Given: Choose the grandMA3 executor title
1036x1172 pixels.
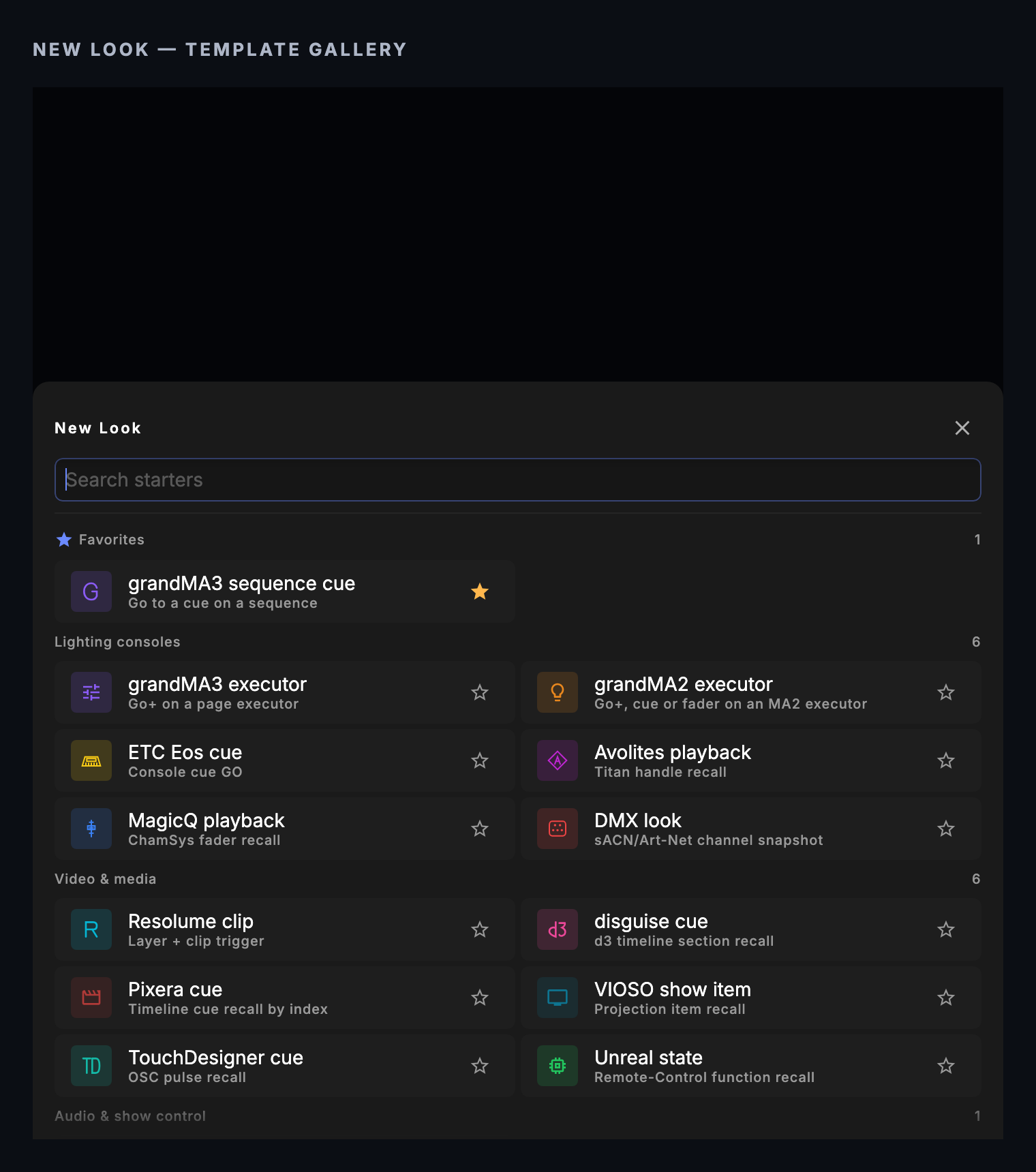Looking at the screenshot, I should point(217,684).
